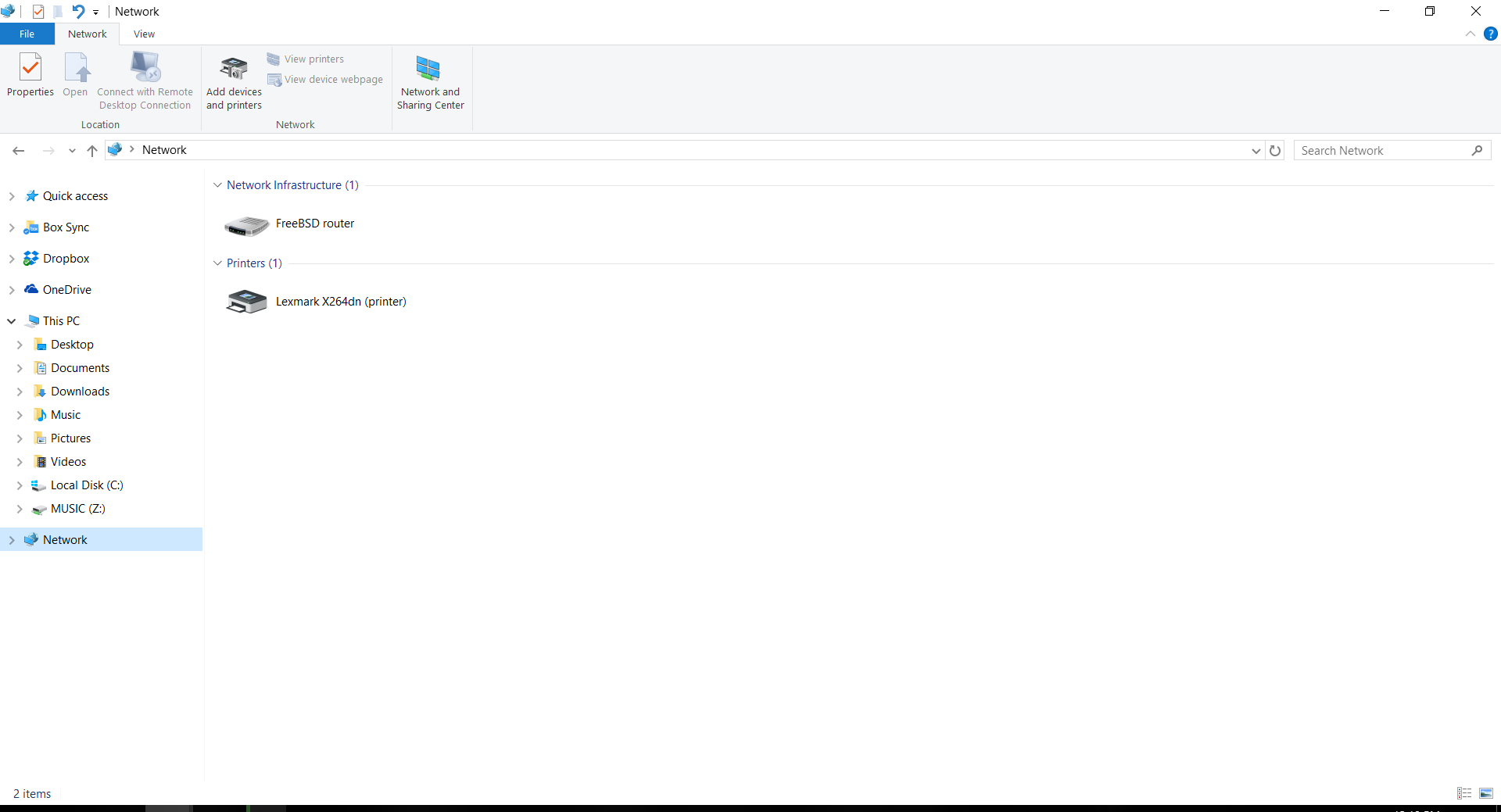Click the faded new-folder icon in title bar
The width and height of the screenshot is (1501, 812).
pos(58,12)
